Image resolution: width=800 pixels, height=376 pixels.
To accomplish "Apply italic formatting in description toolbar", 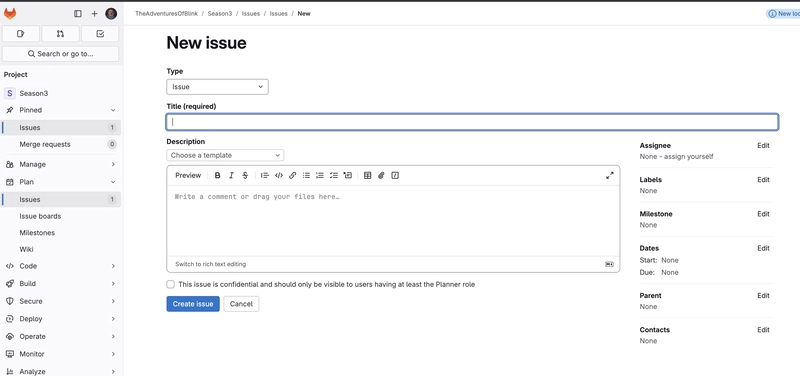I will tap(231, 176).
